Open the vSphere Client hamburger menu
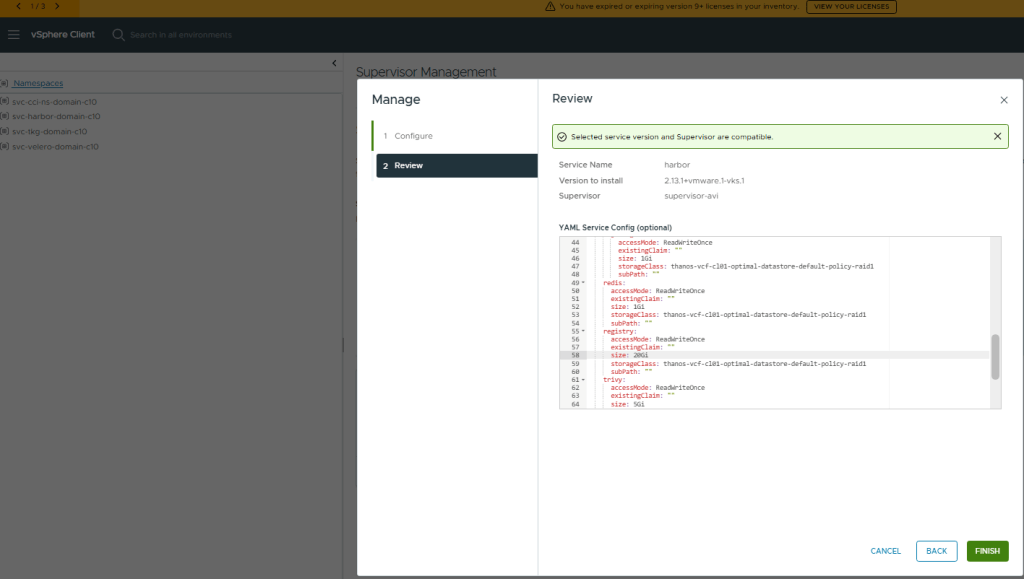Screen dimensions: 1024x579 [x=14, y=35]
